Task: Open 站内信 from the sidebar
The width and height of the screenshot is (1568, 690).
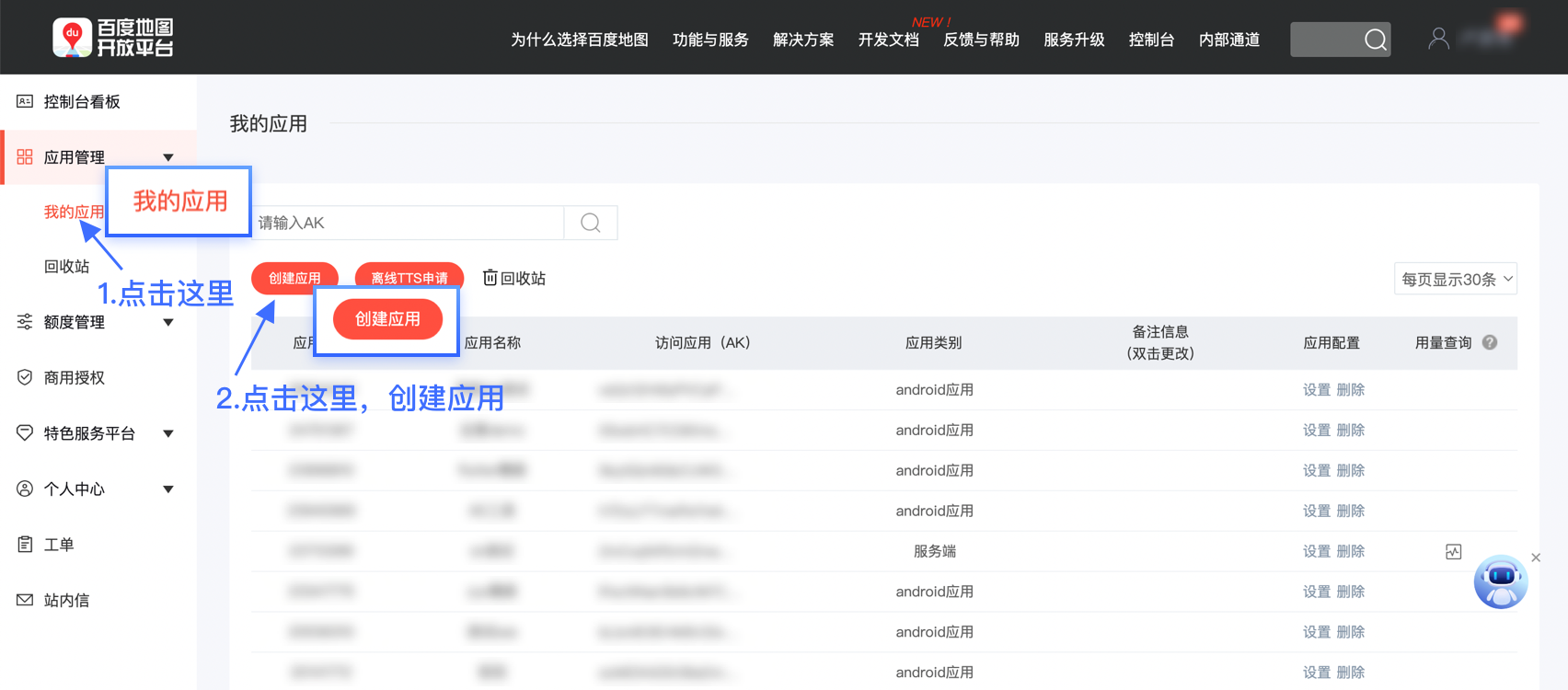Action: (66, 601)
